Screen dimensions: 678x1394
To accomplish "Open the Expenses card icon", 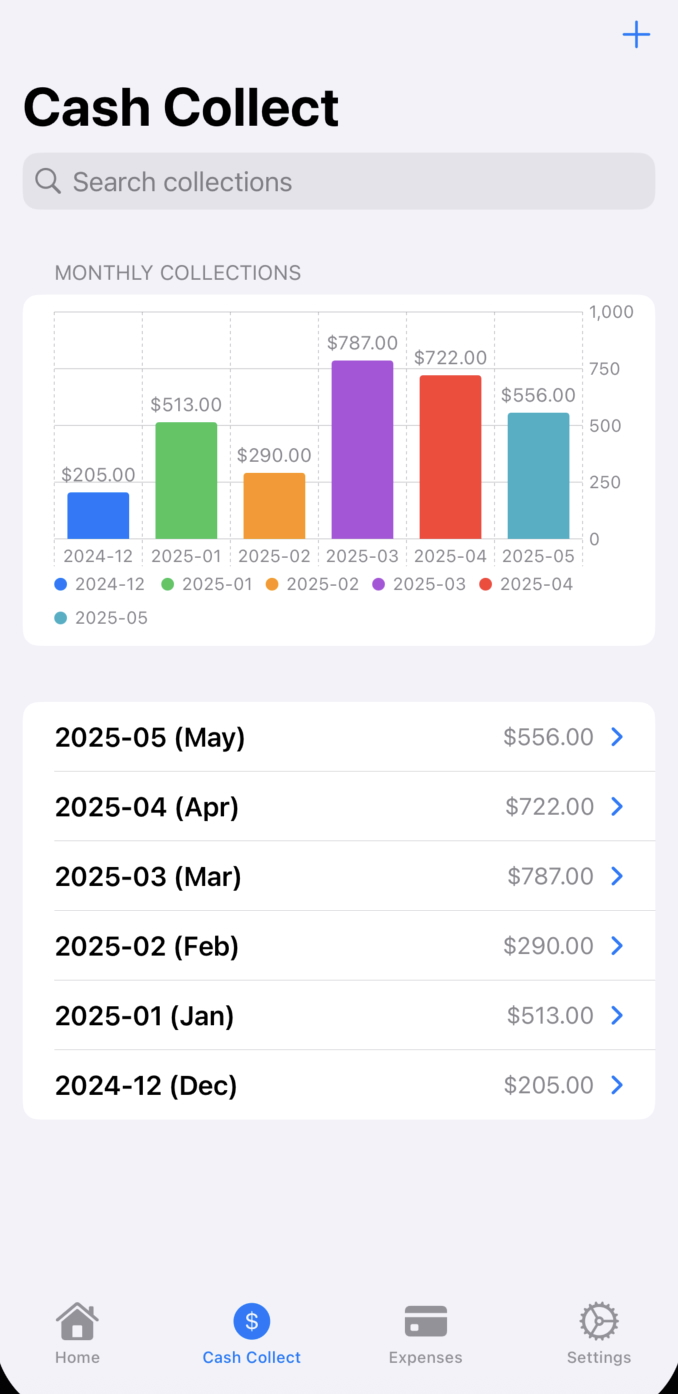I will click(x=426, y=1321).
